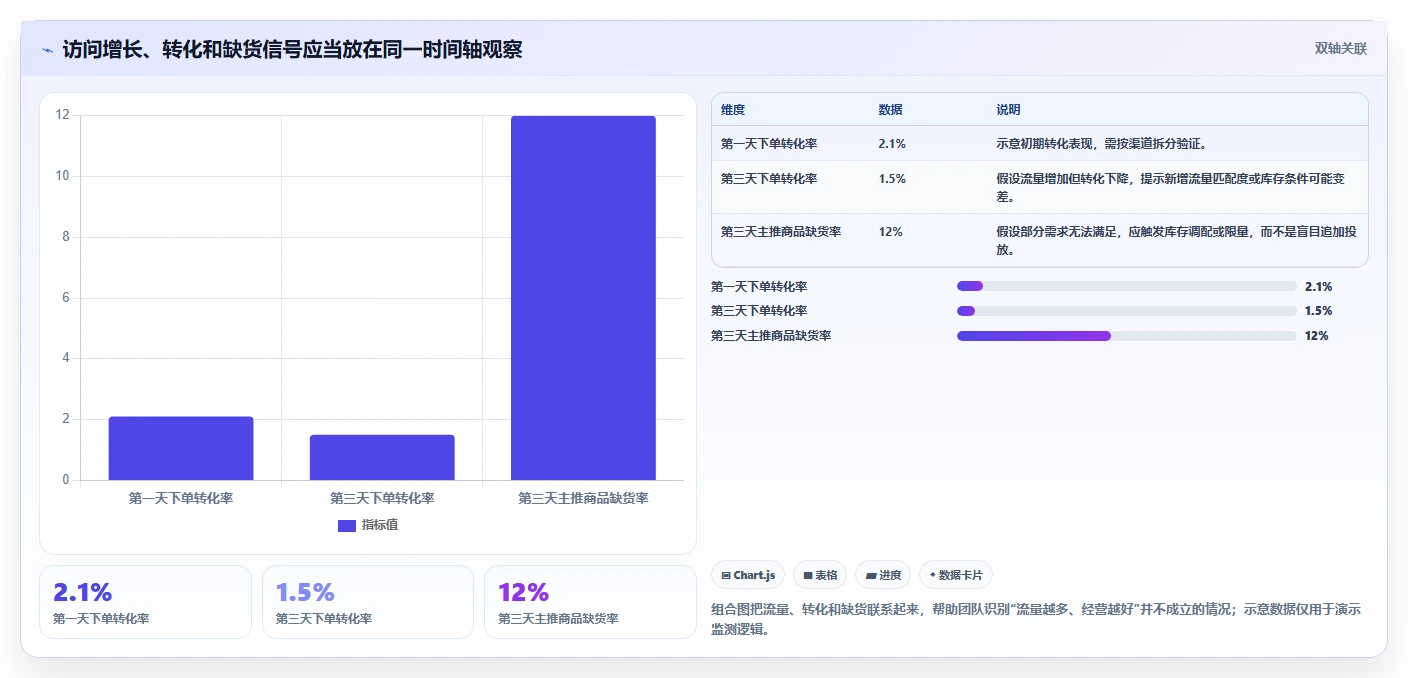Click description starting 假设部分需求无法满足
The width and height of the screenshot is (1408, 678).
[x=1176, y=240]
